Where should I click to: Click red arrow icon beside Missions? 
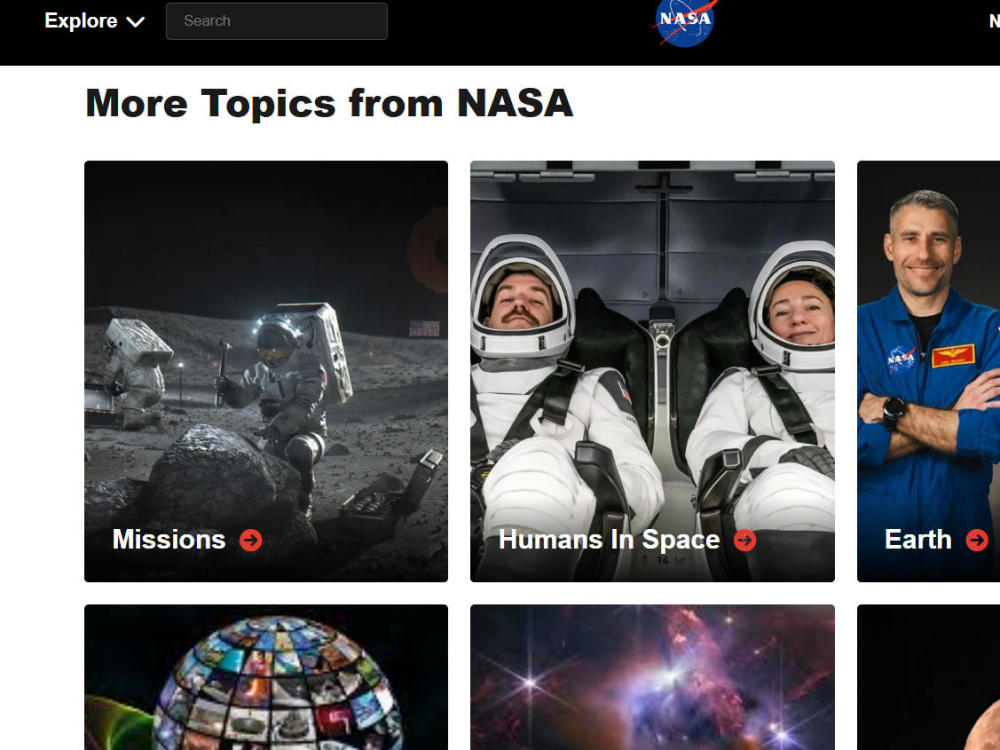pyautogui.click(x=251, y=540)
